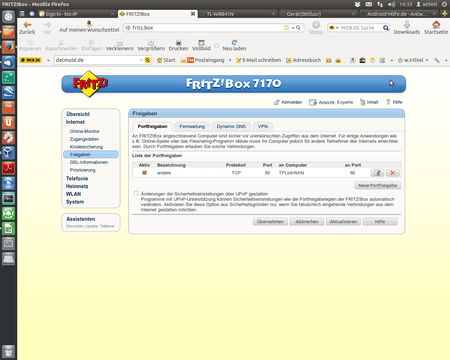This screenshot has width=450, height=360.
Task: Click the Drucken printer icon
Action: tap(178, 43)
